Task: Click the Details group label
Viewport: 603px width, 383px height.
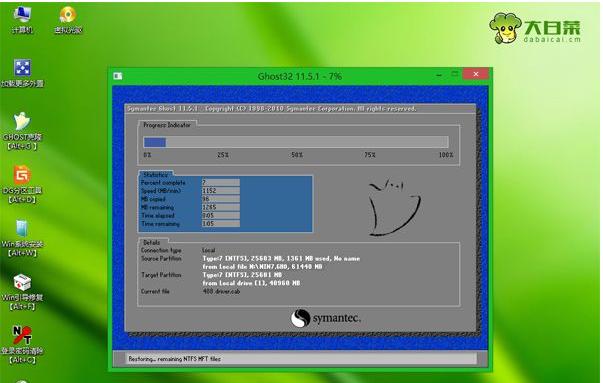Action: [x=152, y=243]
